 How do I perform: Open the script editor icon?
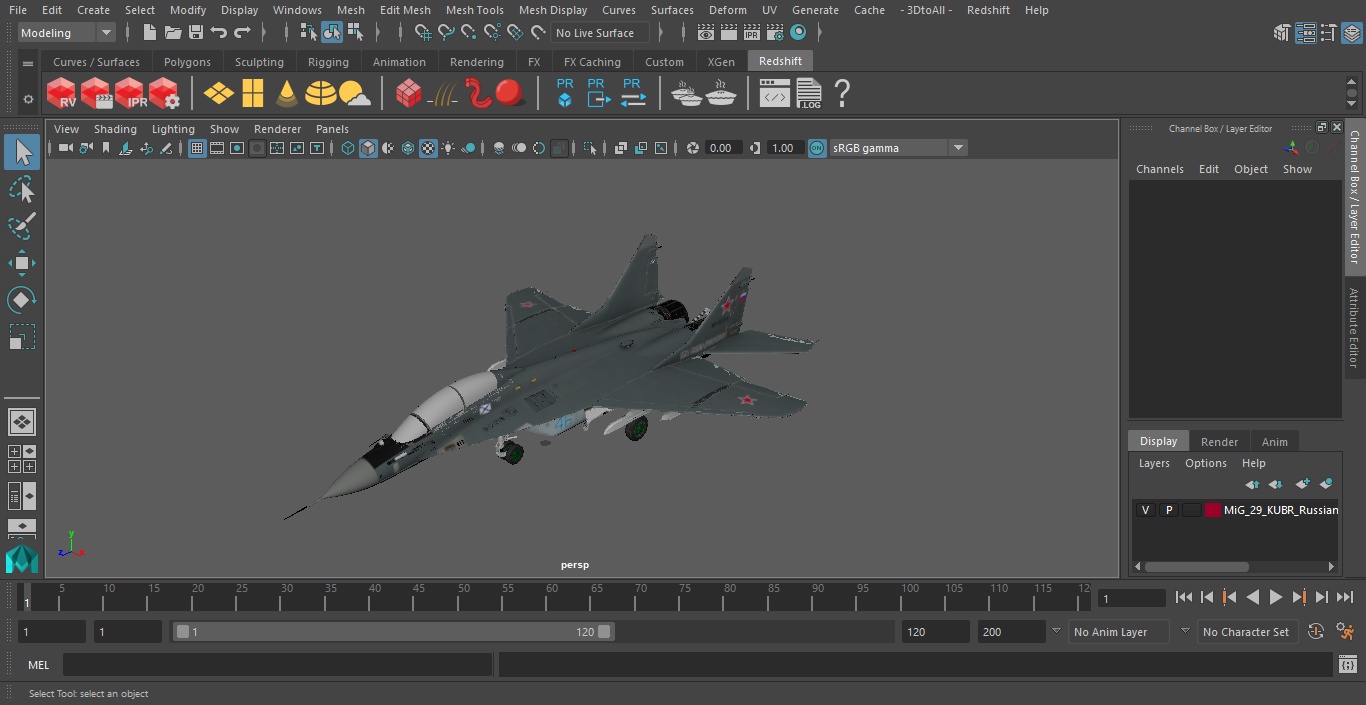pos(1347,664)
